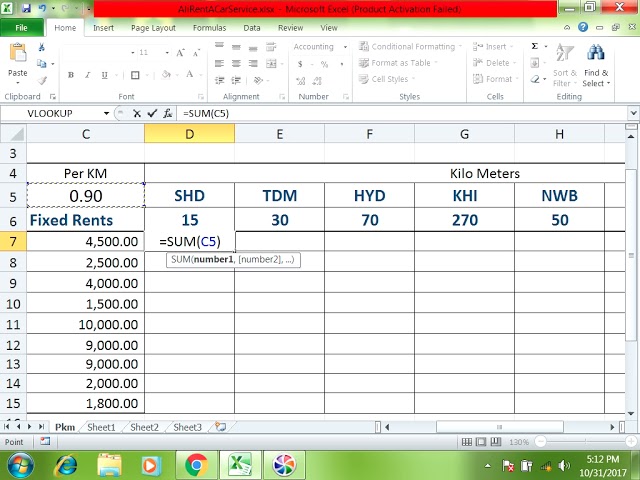This screenshot has height=480, width=640.
Task: Click the Insert Function fx icon
Action: [x=167, y=113]
